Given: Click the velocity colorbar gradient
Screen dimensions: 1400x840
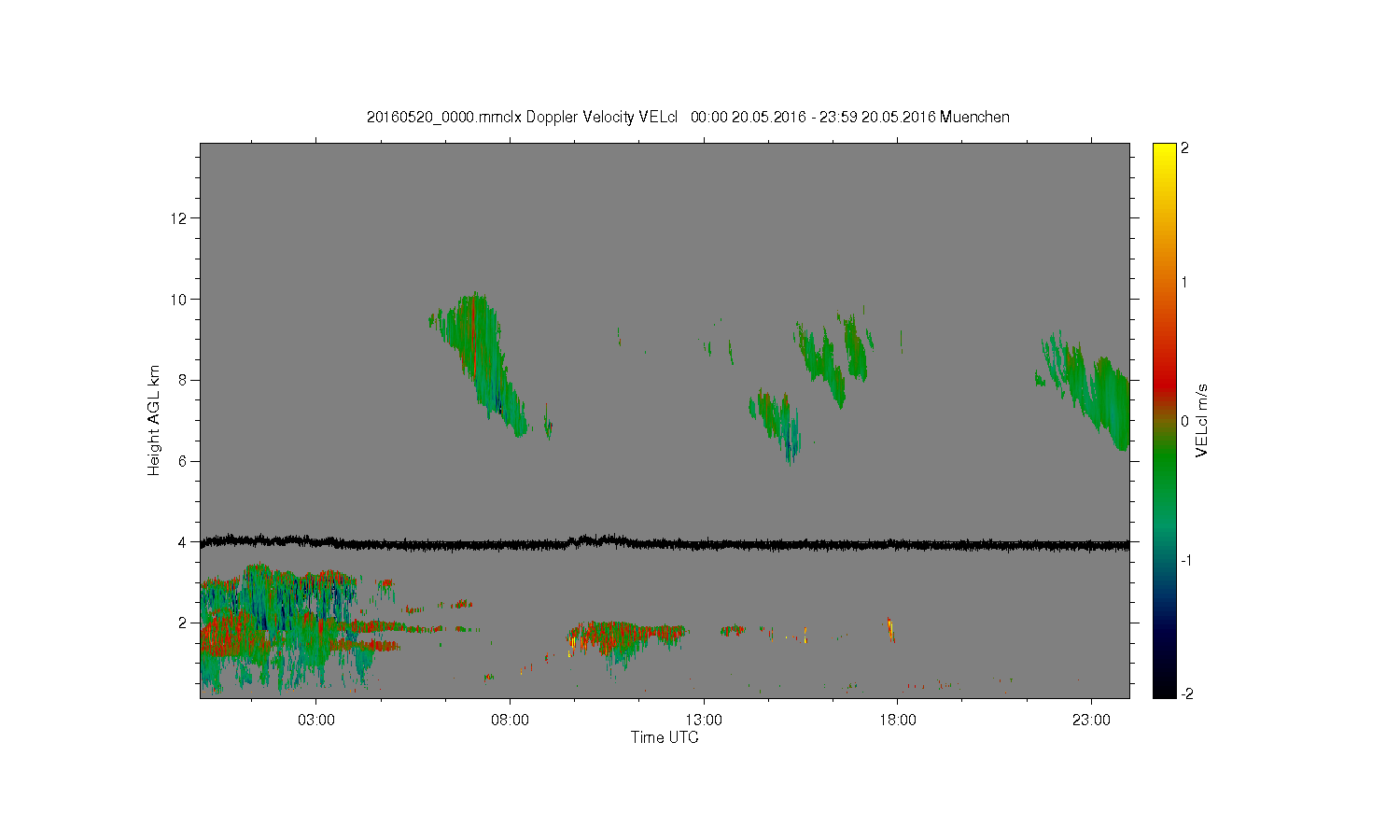Looking at the screenshot, I should coord(1164,420).
